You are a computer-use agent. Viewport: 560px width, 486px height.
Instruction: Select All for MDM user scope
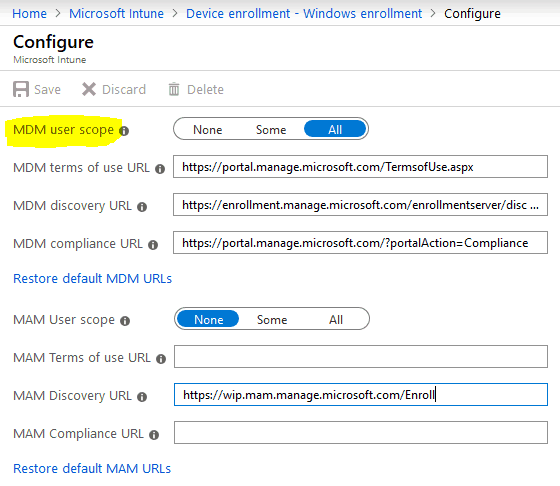coord(335,129)
